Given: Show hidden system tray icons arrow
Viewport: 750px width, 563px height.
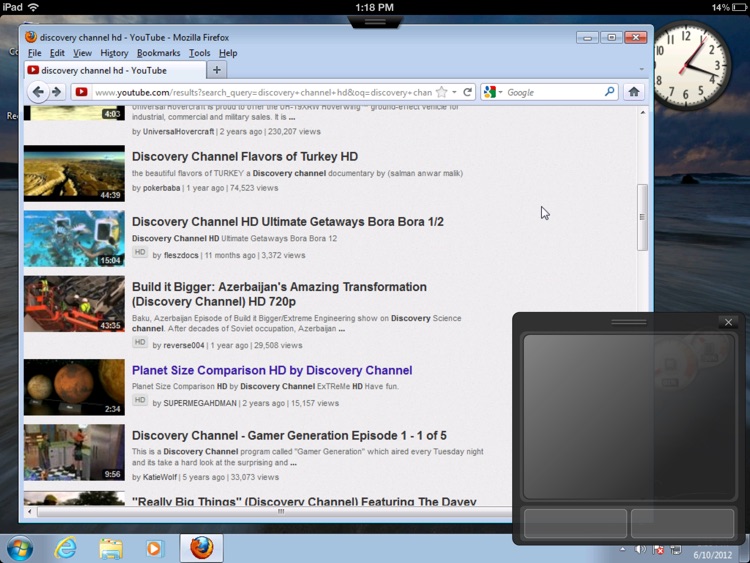Looking at the screenshot, I should point(622,549).
